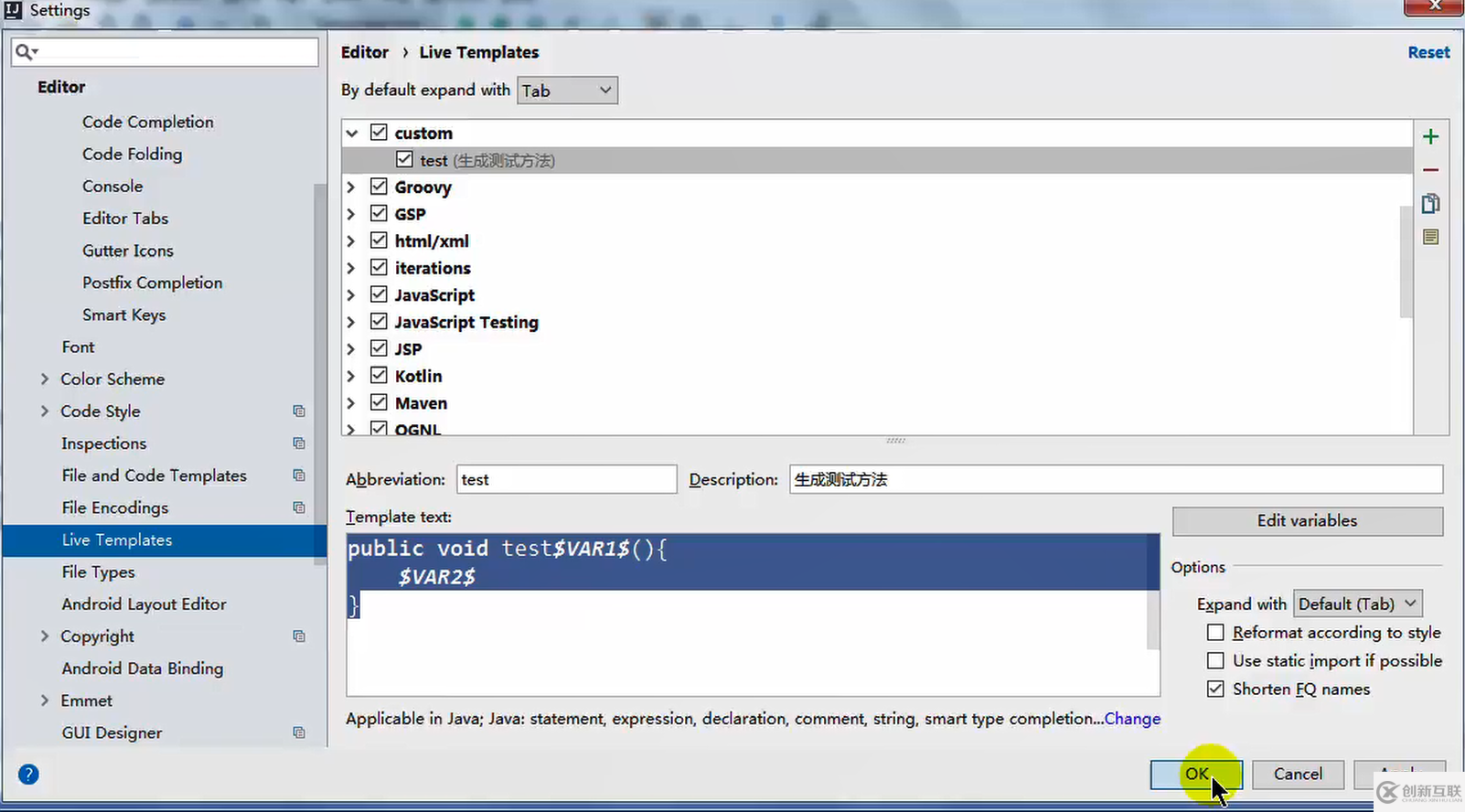Expand the Groovy template group
This screenshot has height=812, width=1465.
click(x=351, y=187)
